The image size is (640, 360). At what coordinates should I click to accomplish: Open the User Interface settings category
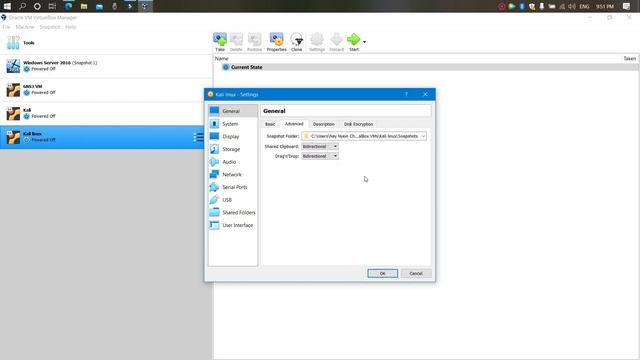coord(233,225)
